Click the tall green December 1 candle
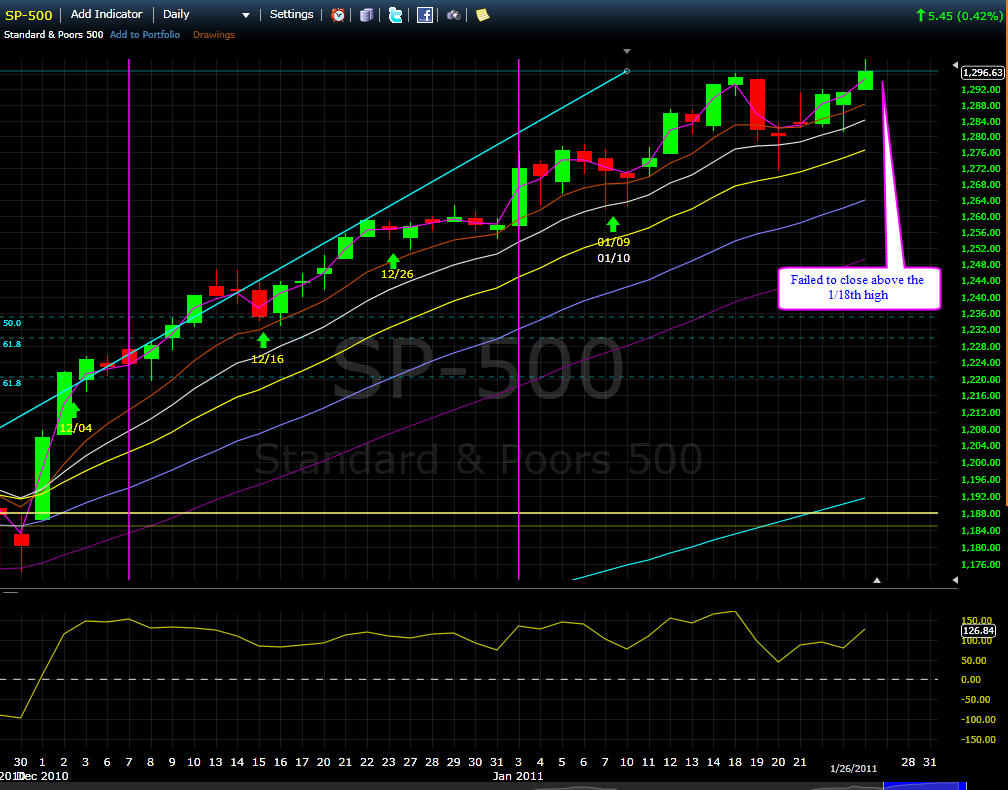The height and width of the screenshot is (790, 1008). (x=42, y=478)
